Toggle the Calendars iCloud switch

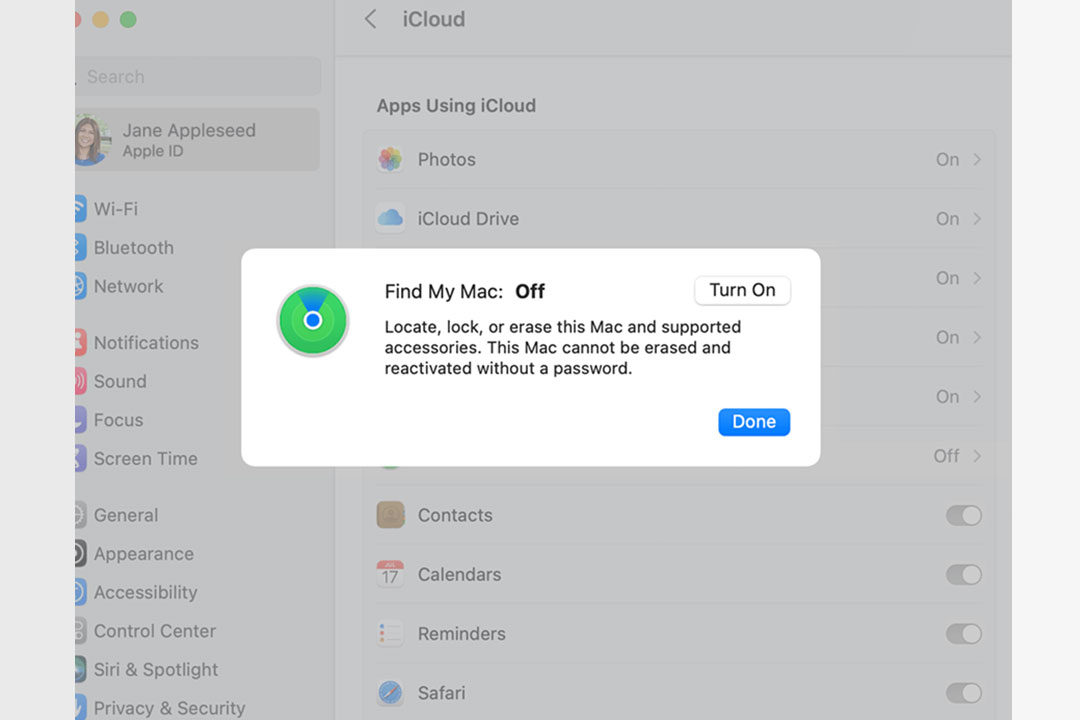click(963, 575)
